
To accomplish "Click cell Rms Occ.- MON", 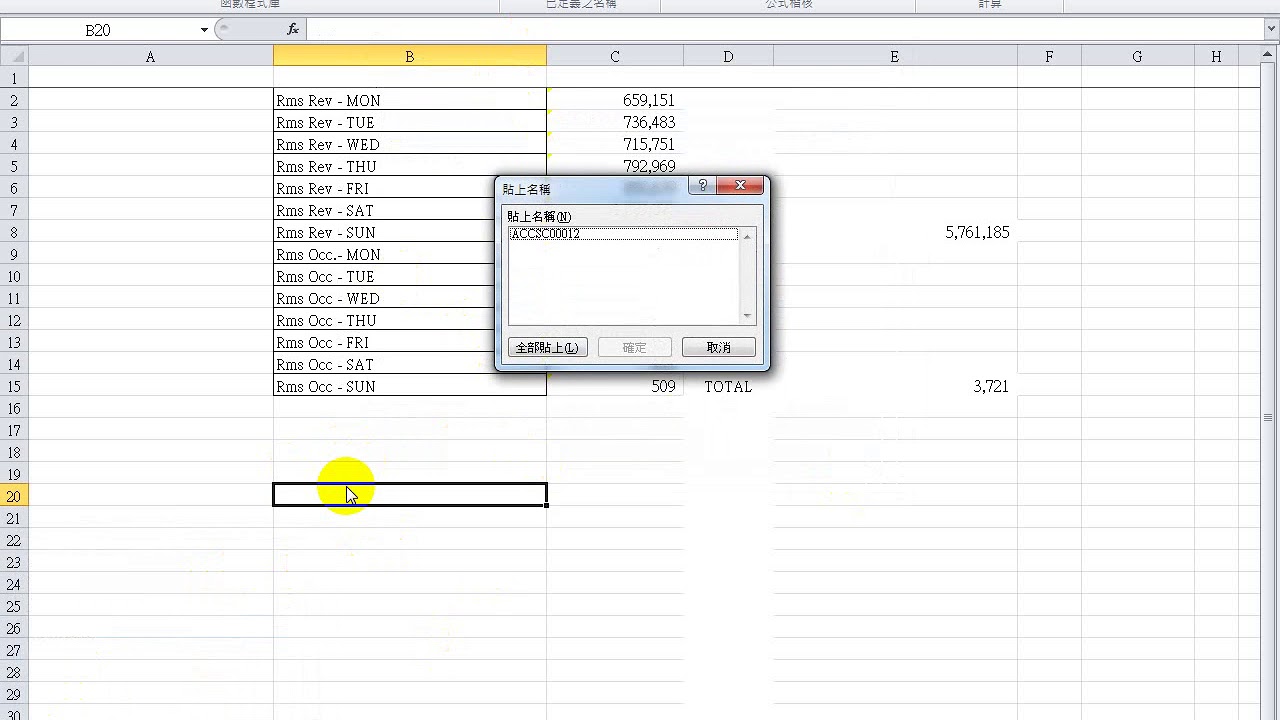I will click(x=385, y=254).
